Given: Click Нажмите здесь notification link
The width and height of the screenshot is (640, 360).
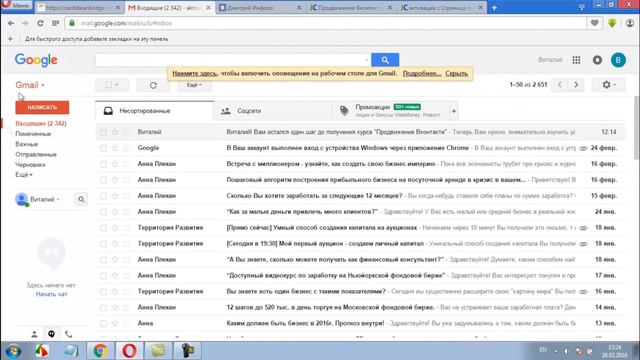Looking at the screenshot, I should (195, 73).
